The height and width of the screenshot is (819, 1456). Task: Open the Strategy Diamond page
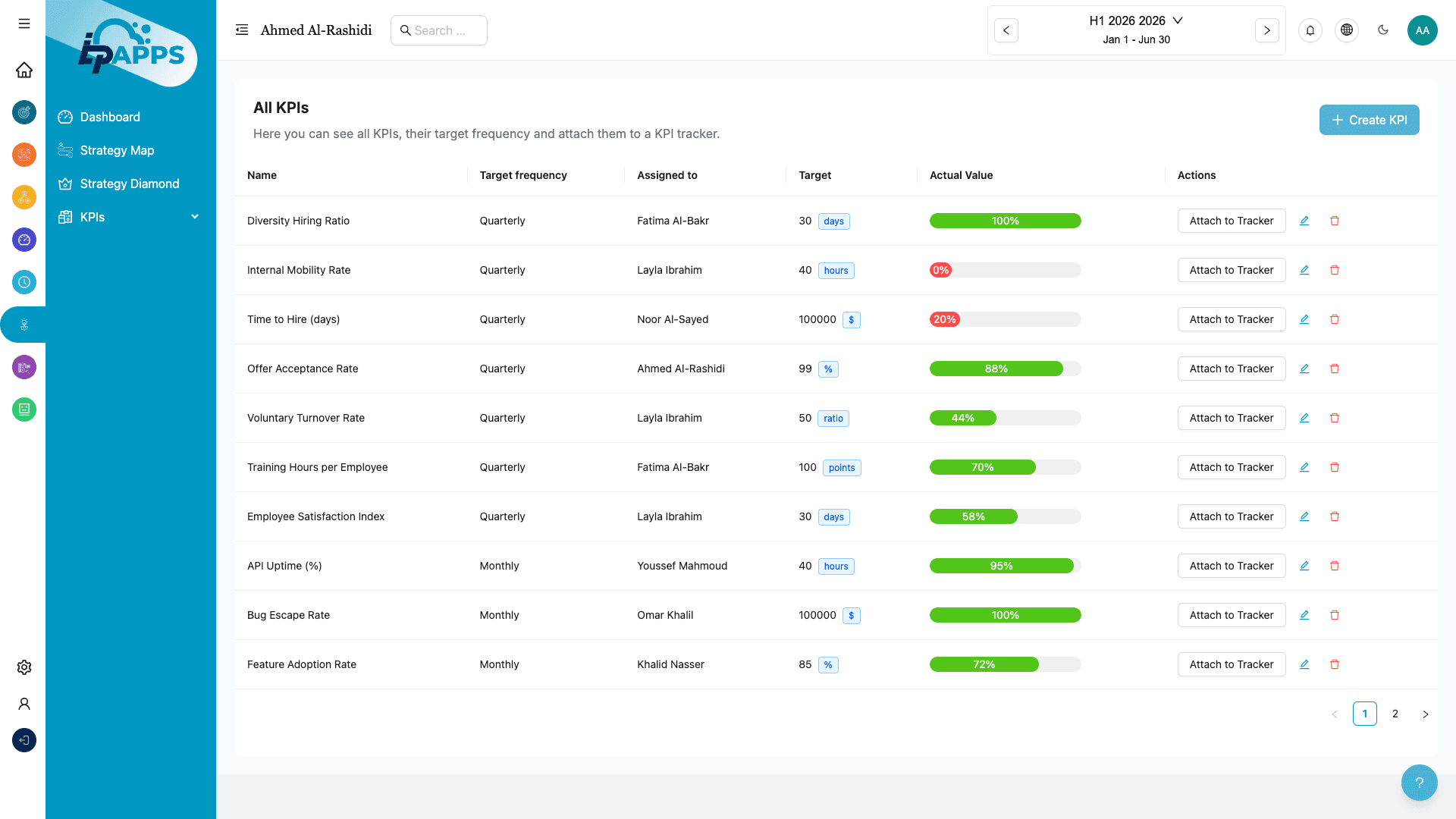coord(129,184)
